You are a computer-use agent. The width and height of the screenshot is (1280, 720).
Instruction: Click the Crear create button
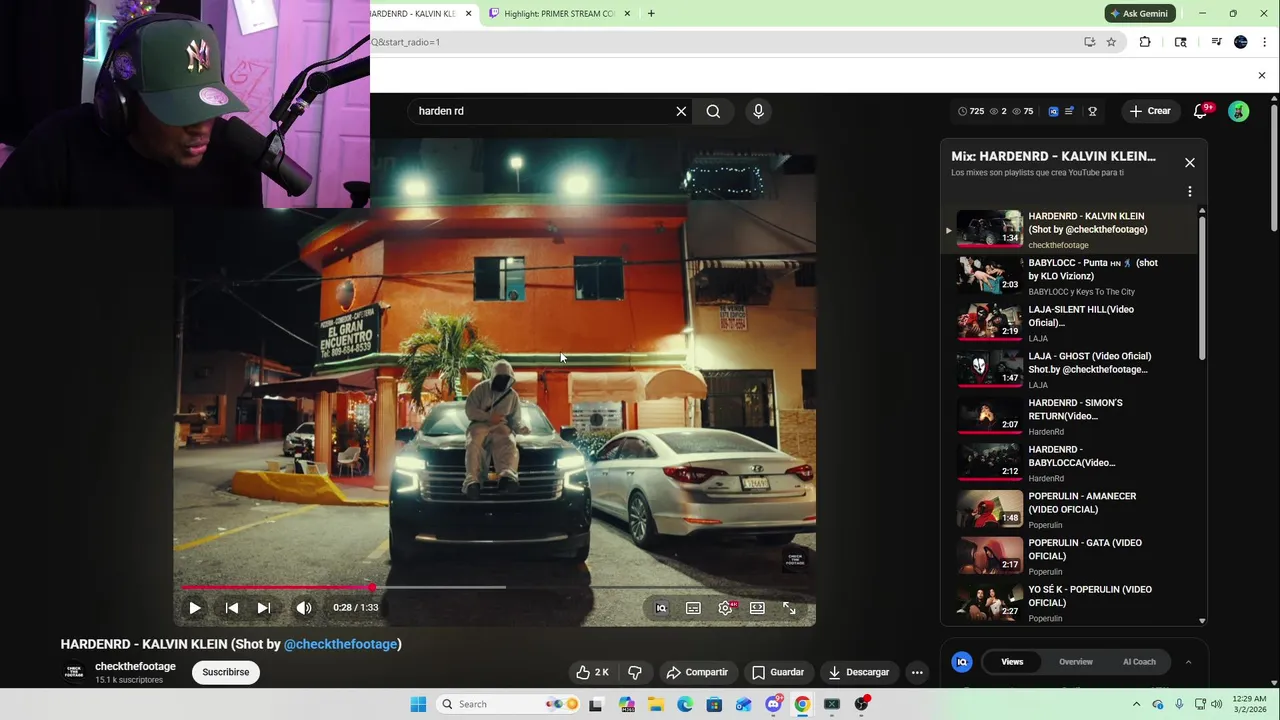pyautogui.click(x=1150, y=111)
